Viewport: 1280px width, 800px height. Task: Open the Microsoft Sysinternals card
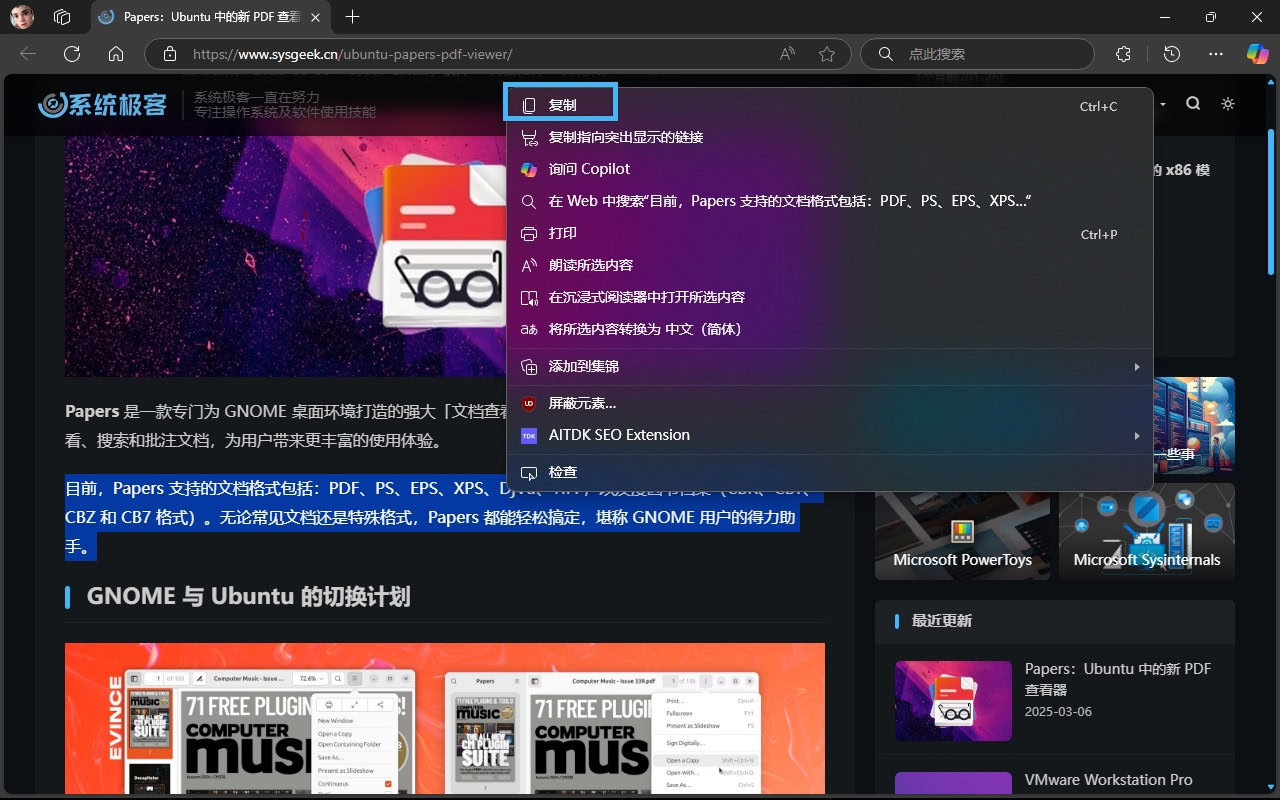pos(1147,532)
